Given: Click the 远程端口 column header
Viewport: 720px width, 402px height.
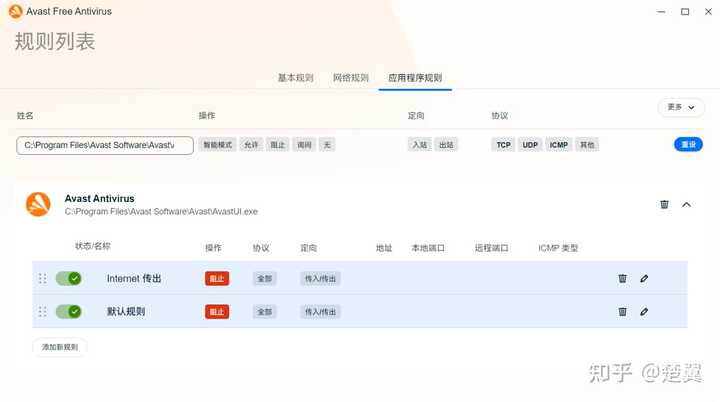Looking at the screenshot, I should (x=491, y=248).
